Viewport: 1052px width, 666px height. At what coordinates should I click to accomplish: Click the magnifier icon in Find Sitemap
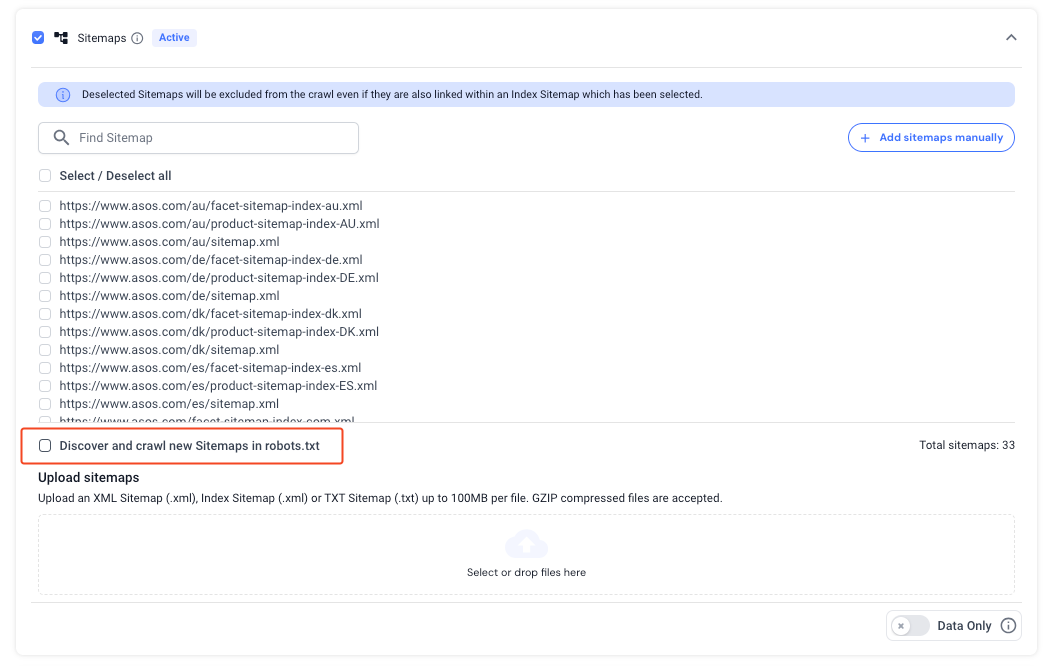pyautogui.click(x=61, y=137)
